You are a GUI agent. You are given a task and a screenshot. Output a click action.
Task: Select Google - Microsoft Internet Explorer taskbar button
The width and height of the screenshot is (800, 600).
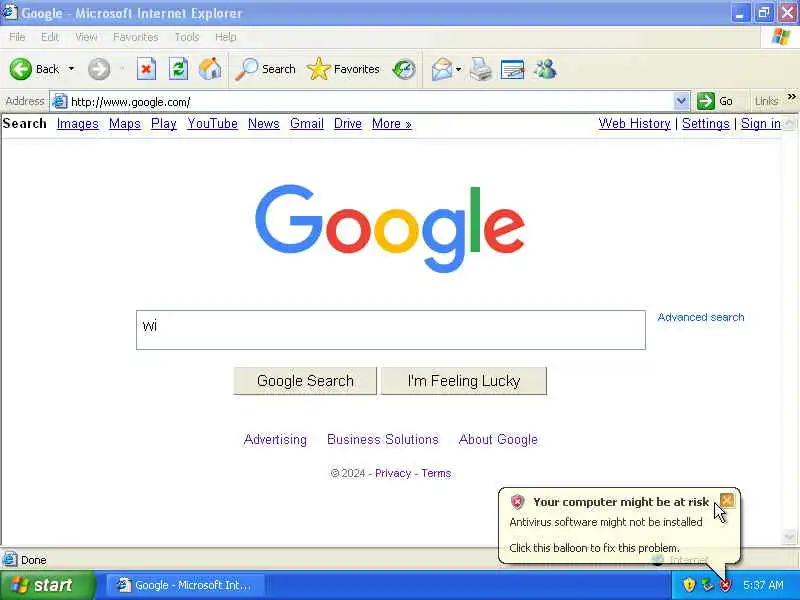pos(185,585)
